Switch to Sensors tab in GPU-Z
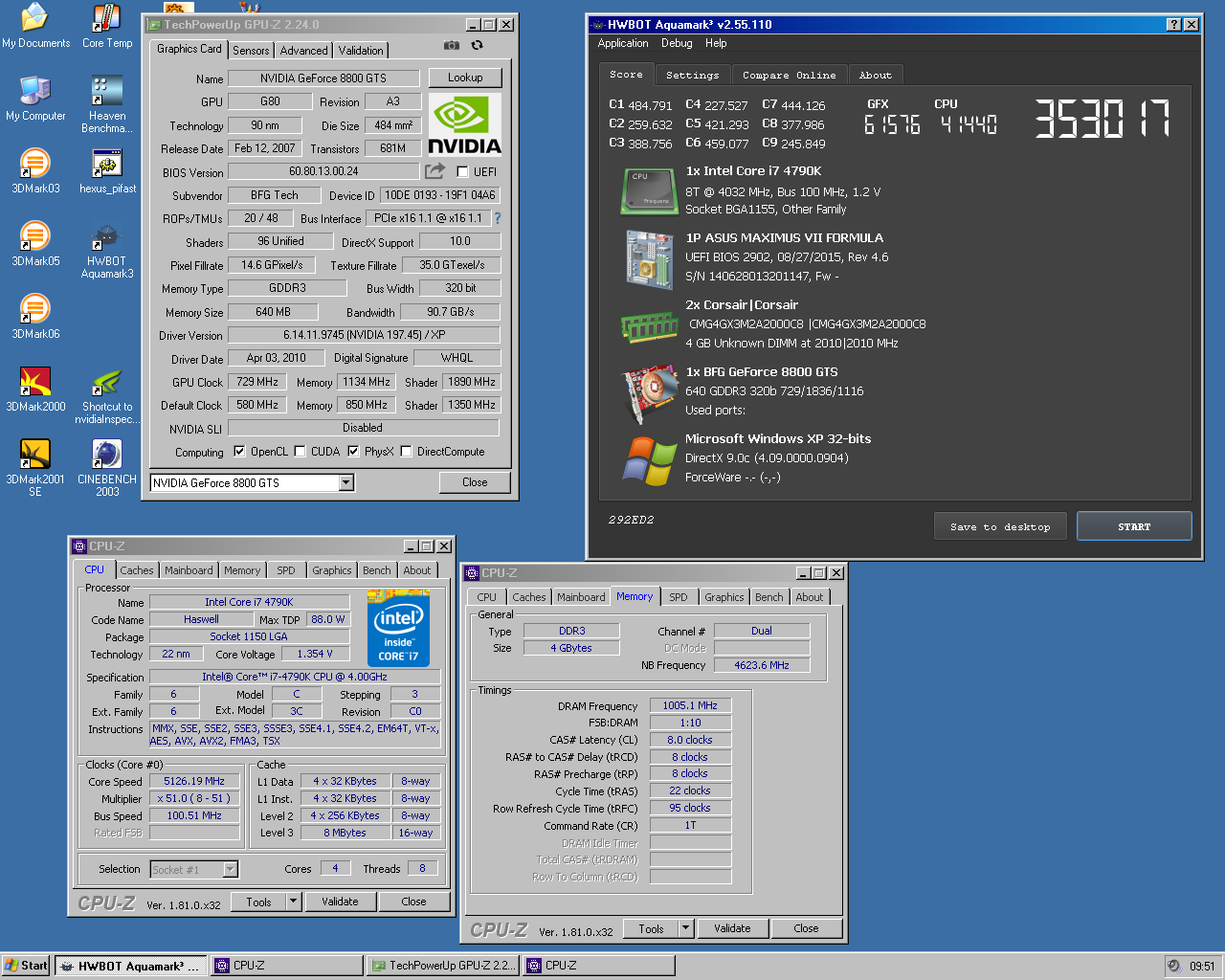 click(x=251, y=51)
